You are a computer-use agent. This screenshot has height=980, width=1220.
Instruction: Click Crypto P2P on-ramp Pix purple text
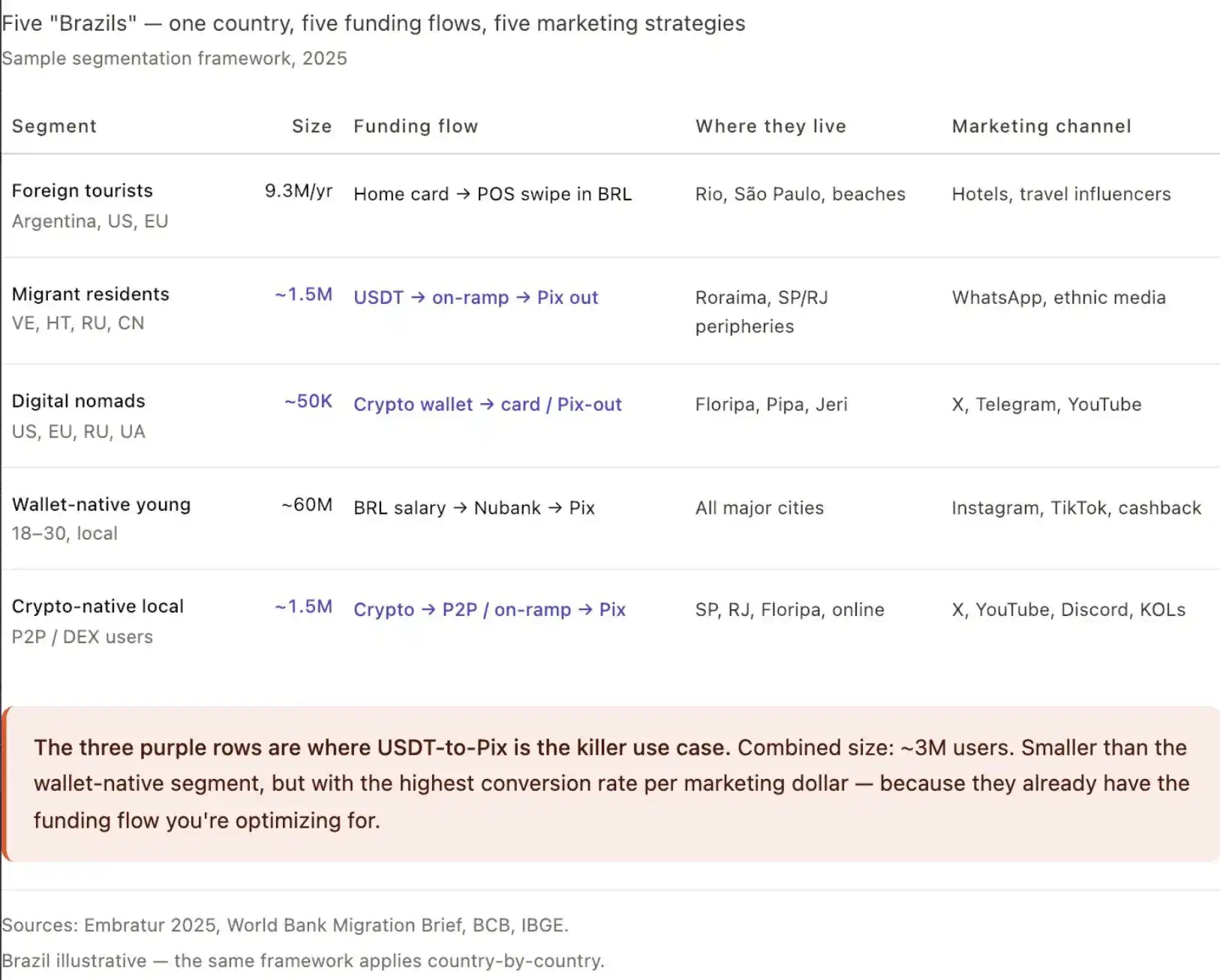(x=489, y=610)
